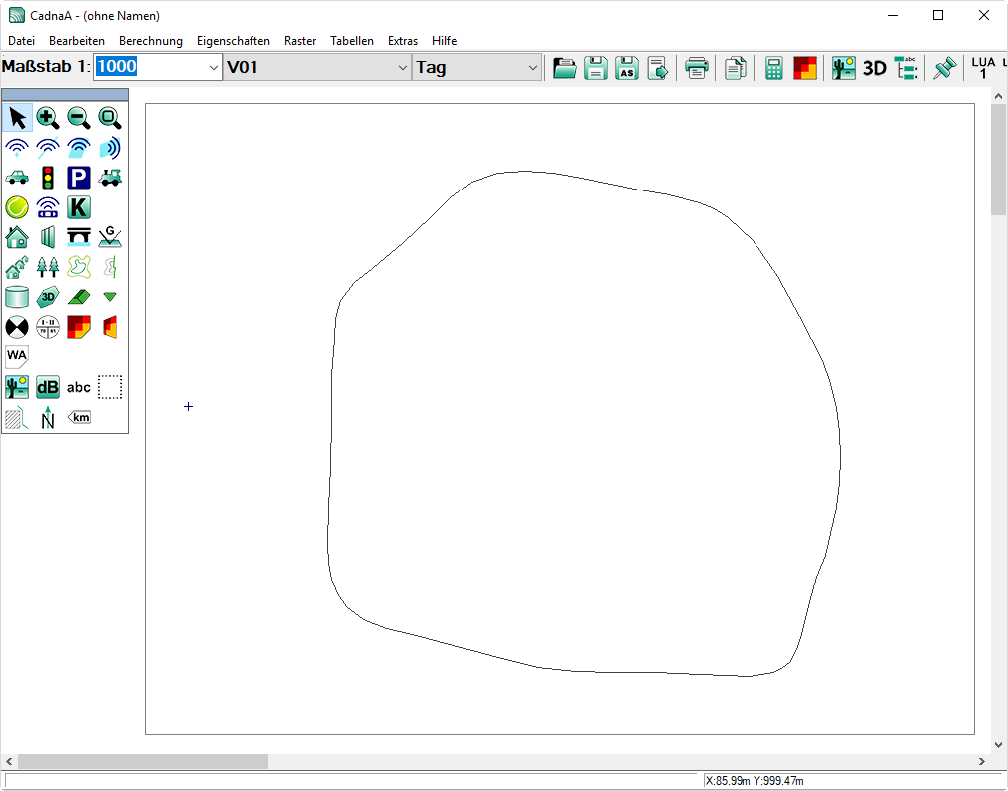Image resolution: width=1008 pixels, height=791 pixels.
Task: Select the km station marker tool
Action: point(79,418)
